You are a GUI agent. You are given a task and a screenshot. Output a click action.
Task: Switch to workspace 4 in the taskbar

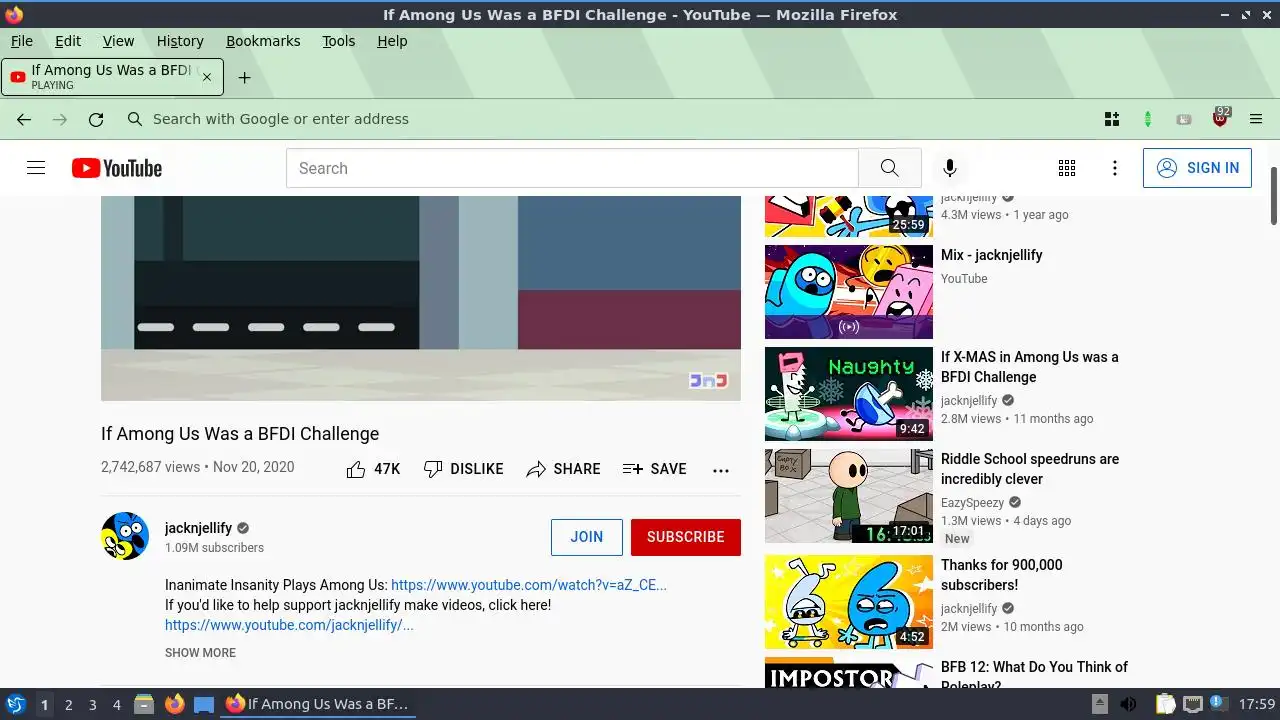click(117, 705)
